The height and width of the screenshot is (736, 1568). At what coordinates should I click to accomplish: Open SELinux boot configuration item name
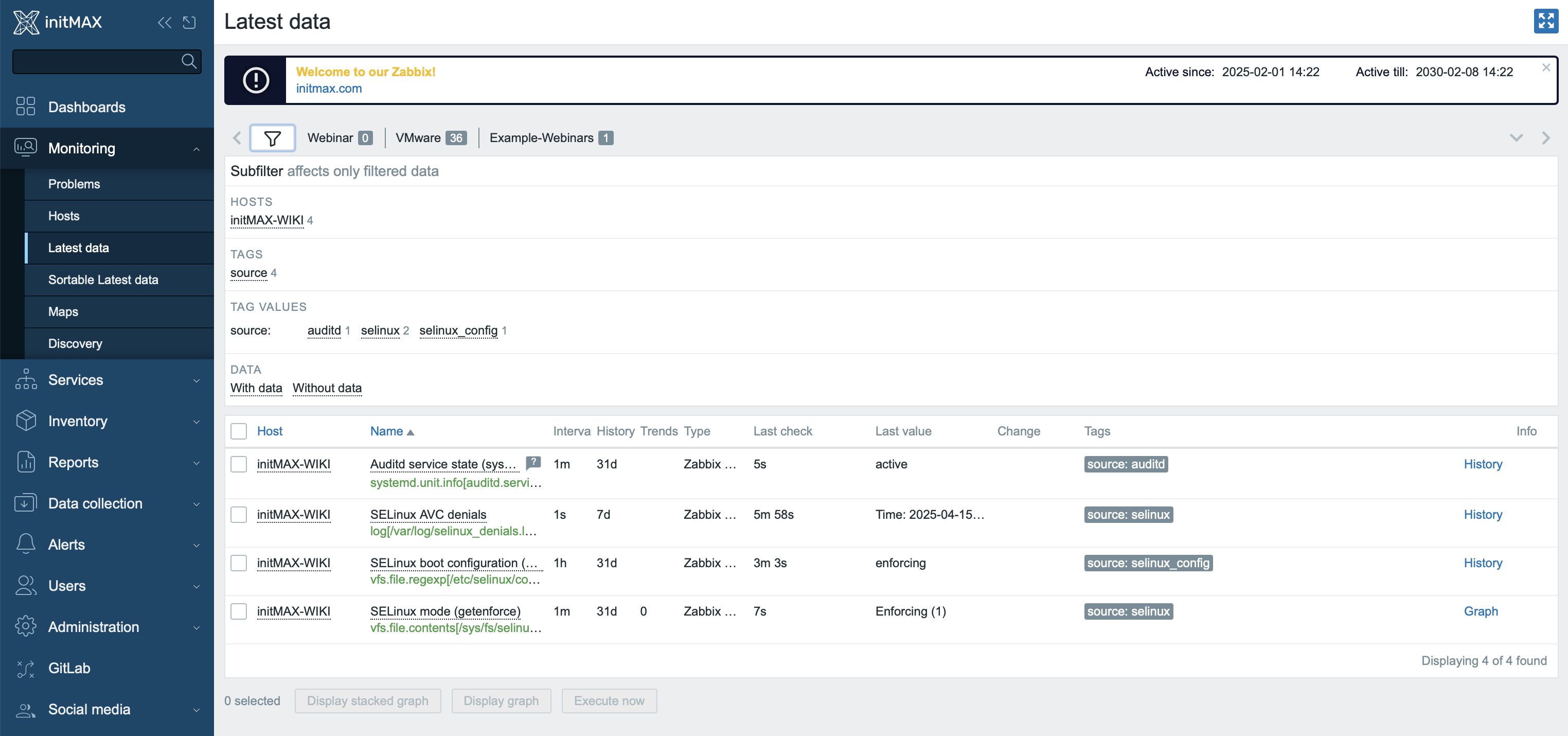(x=455, y=563)
